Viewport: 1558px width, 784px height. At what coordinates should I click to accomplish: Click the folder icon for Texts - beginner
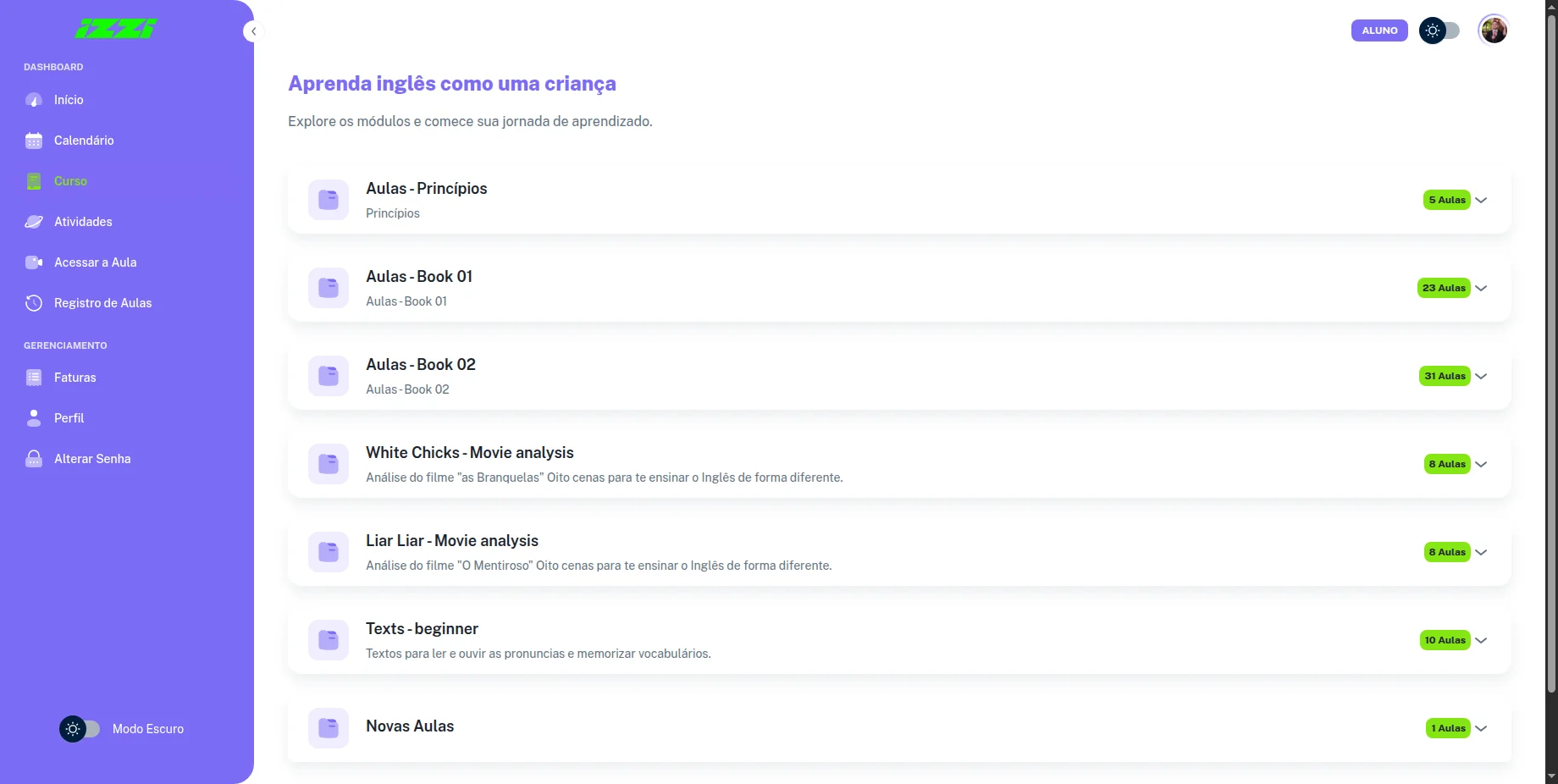[329, 640]
